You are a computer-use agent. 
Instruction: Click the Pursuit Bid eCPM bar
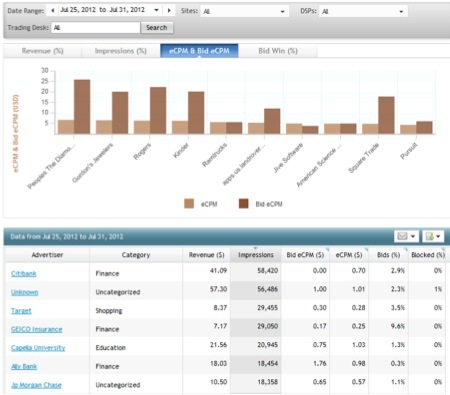tap(424, 128)
